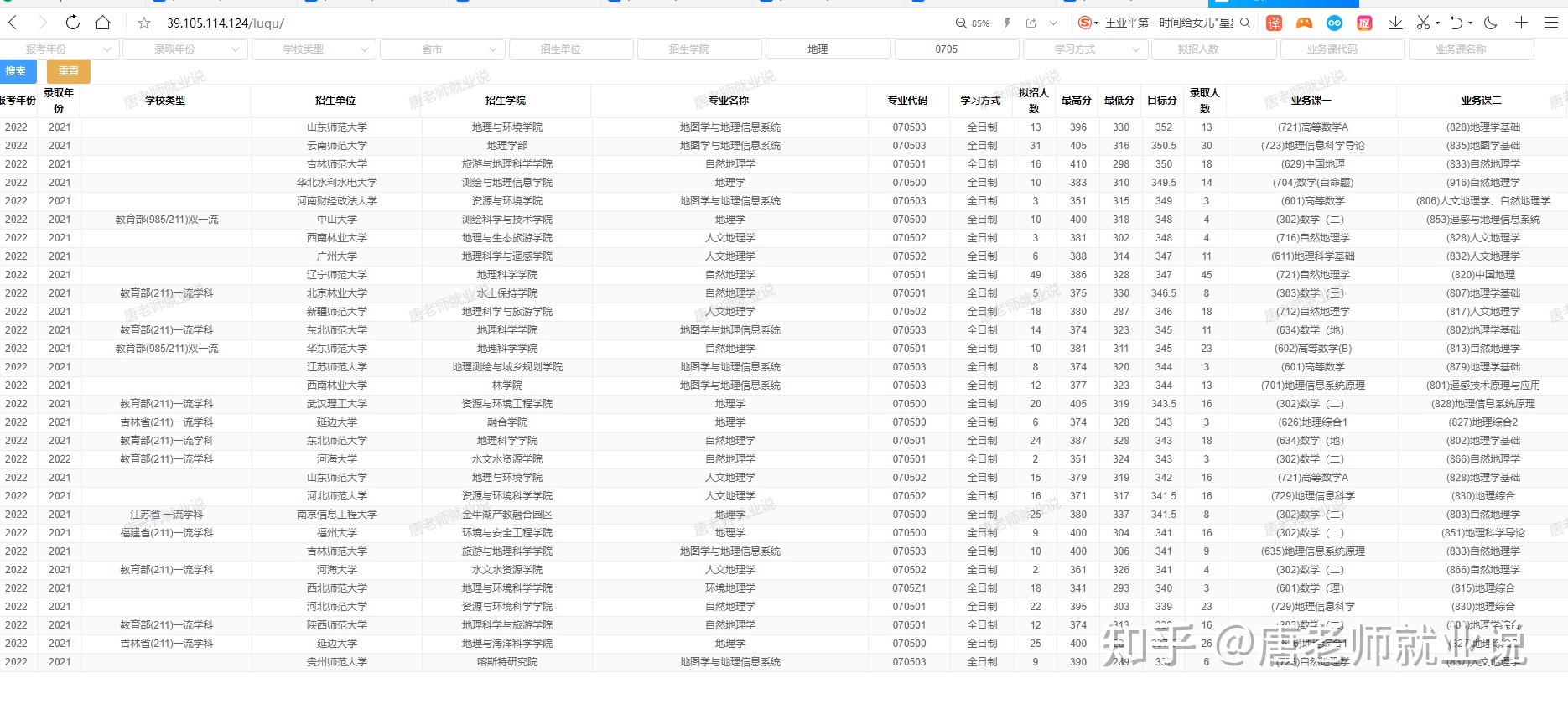Click the blue infinity extension icon
Screen dimensions: 1568x709
[x=1334, y=23]
